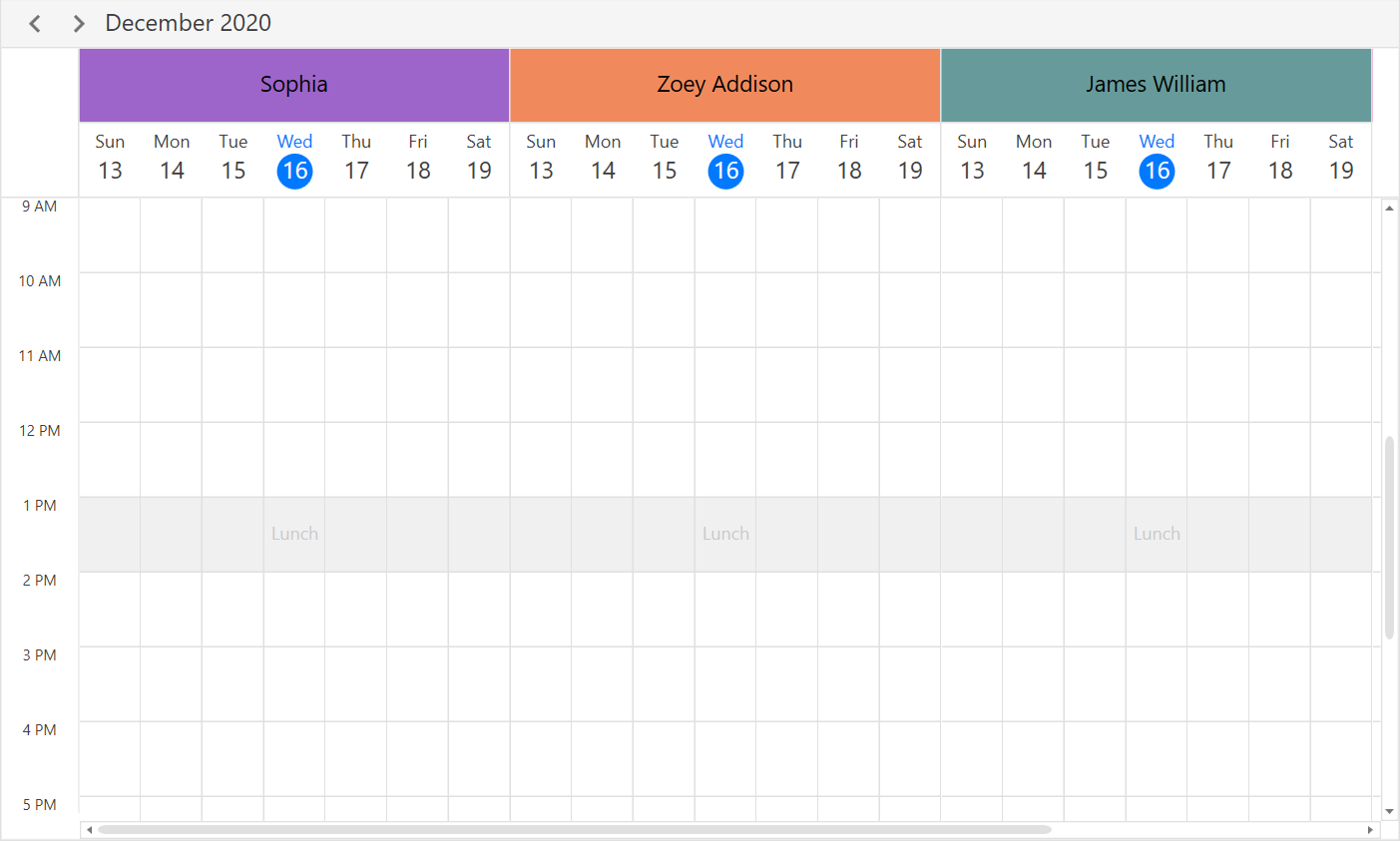1400x841 pixels.
Task: Select Fri 18 under Zoey Addison
Action: pyautogui.click(x=849, y=159)
